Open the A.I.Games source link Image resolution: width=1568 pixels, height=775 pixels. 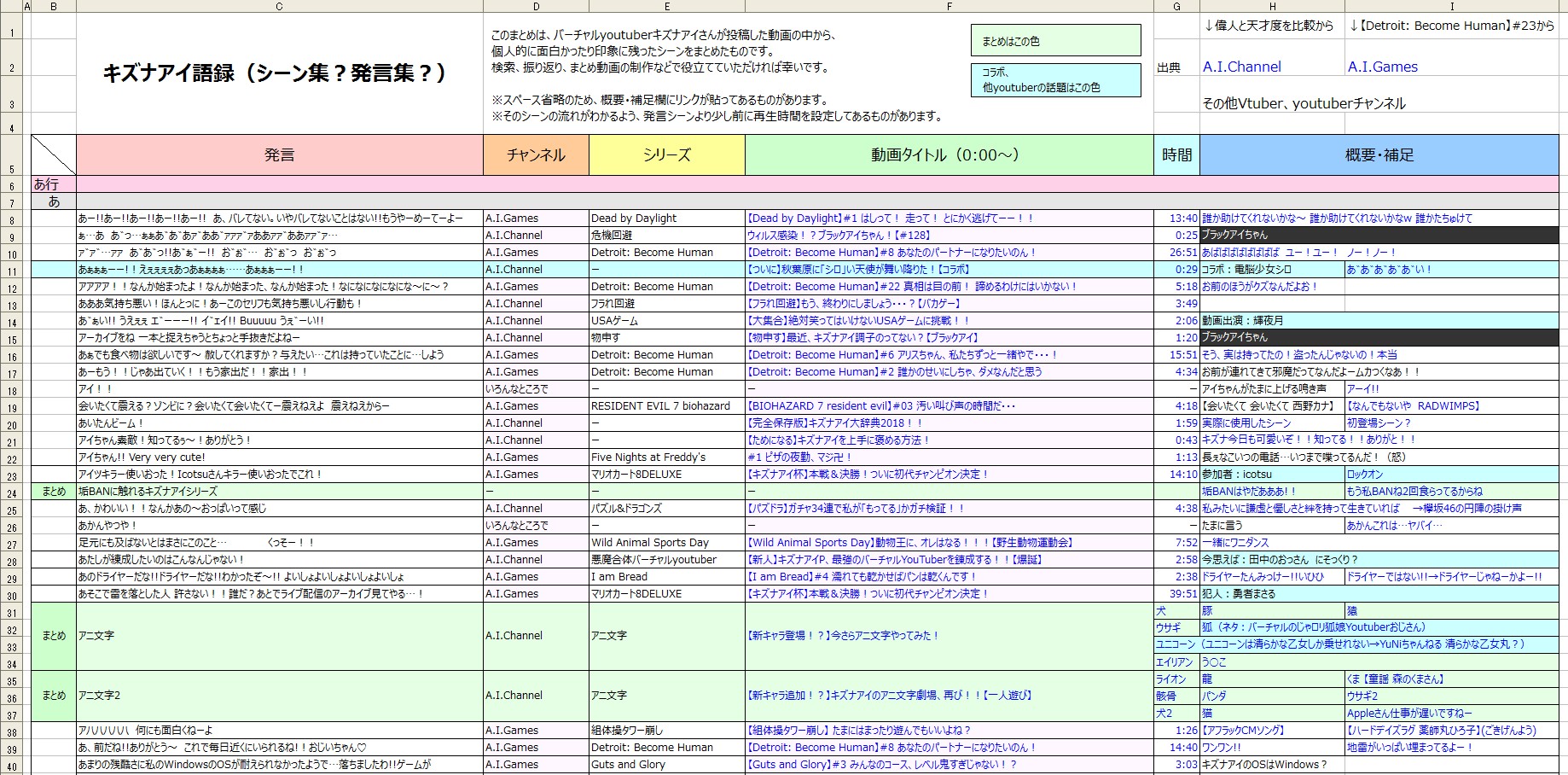tap(1382, 67)
